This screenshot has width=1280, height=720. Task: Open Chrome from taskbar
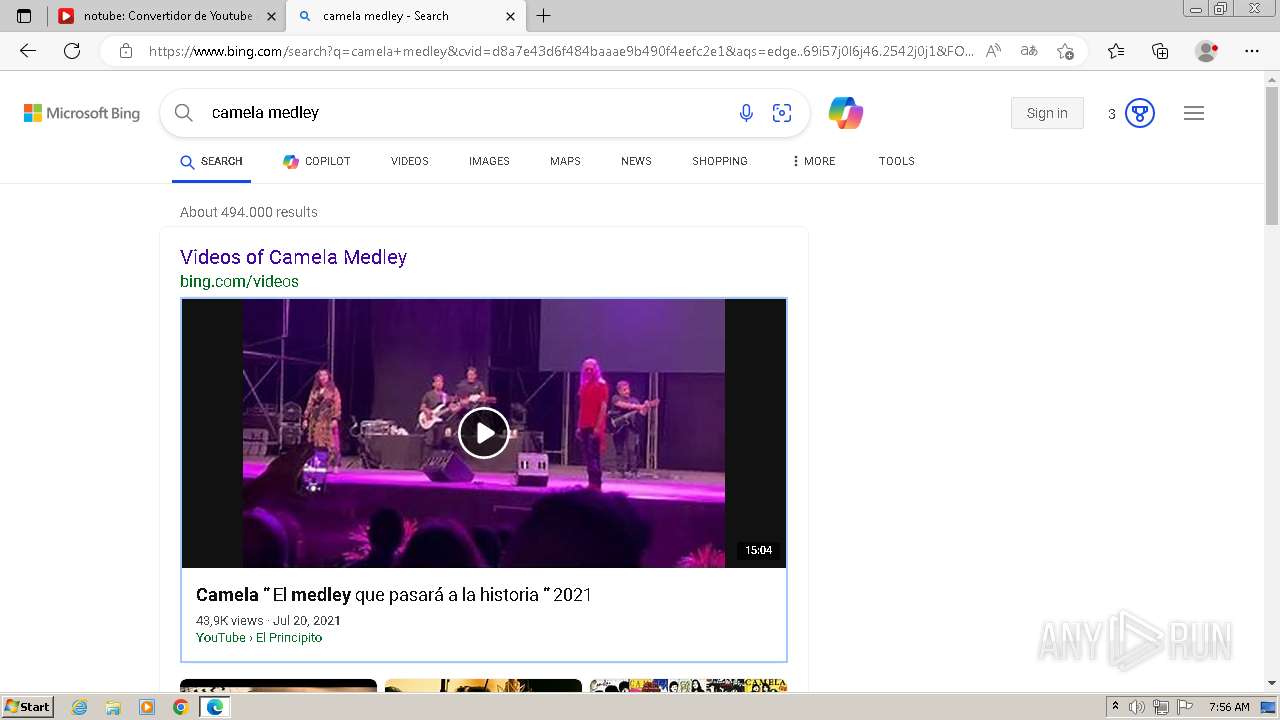180,707
